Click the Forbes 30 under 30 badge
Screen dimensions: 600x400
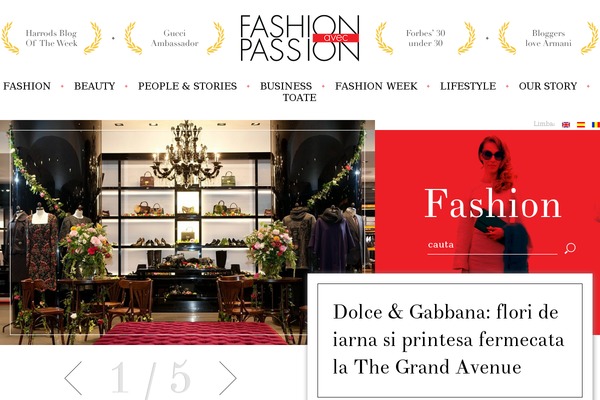tap(426, 38)
